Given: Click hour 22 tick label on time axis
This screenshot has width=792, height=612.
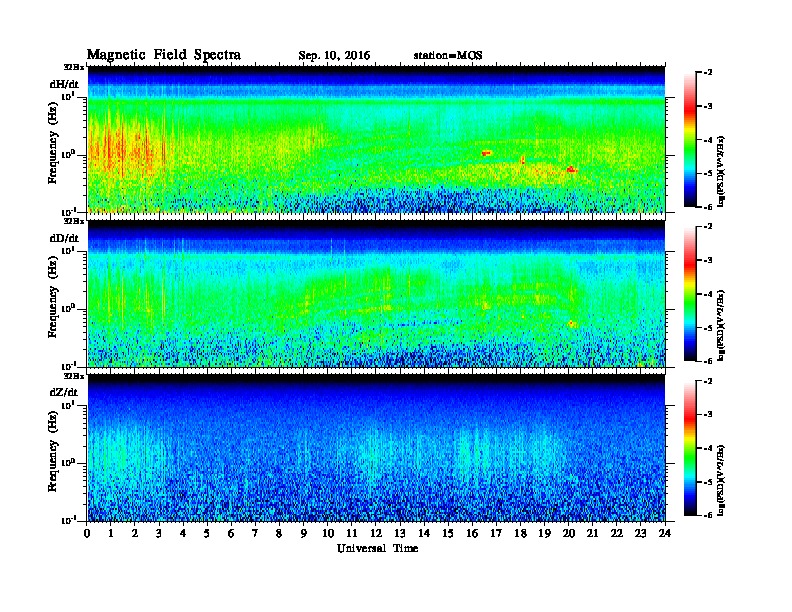Looking at the screenshot, I should click(617, 534).
